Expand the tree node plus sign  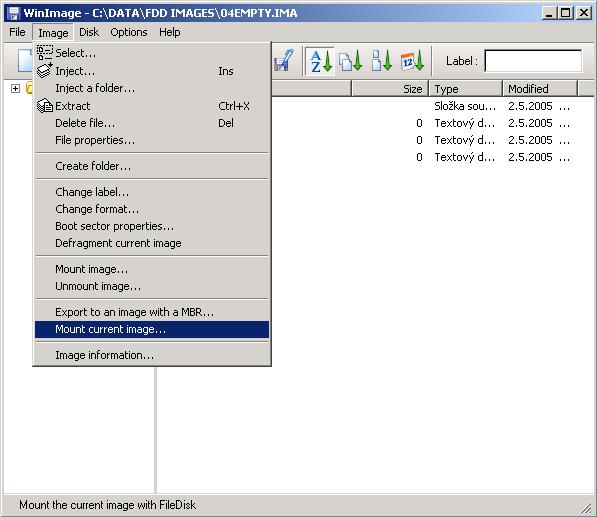[15, 89]
